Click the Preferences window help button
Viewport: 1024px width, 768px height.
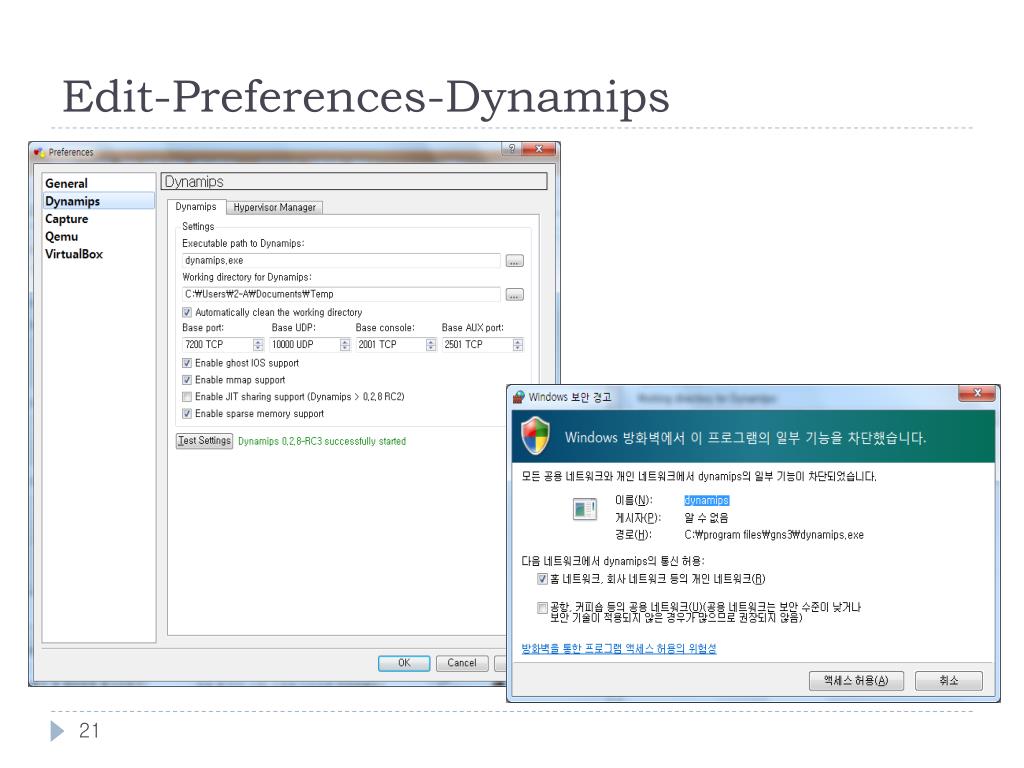pos(511,149)
